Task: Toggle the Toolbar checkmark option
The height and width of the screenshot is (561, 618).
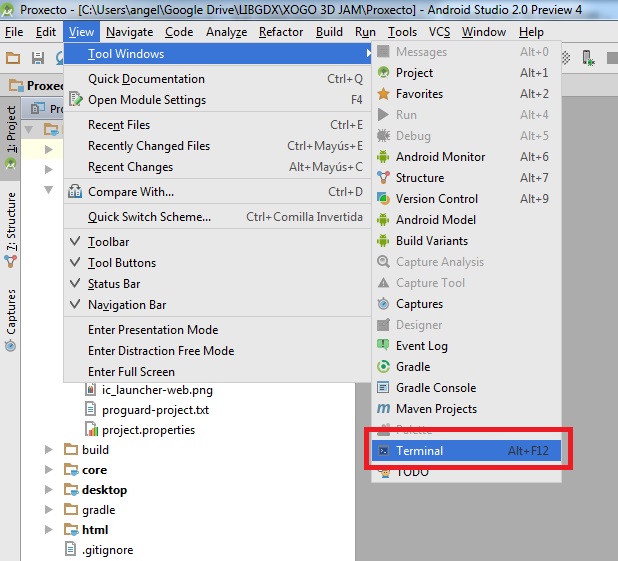Action: coord(217,242)
